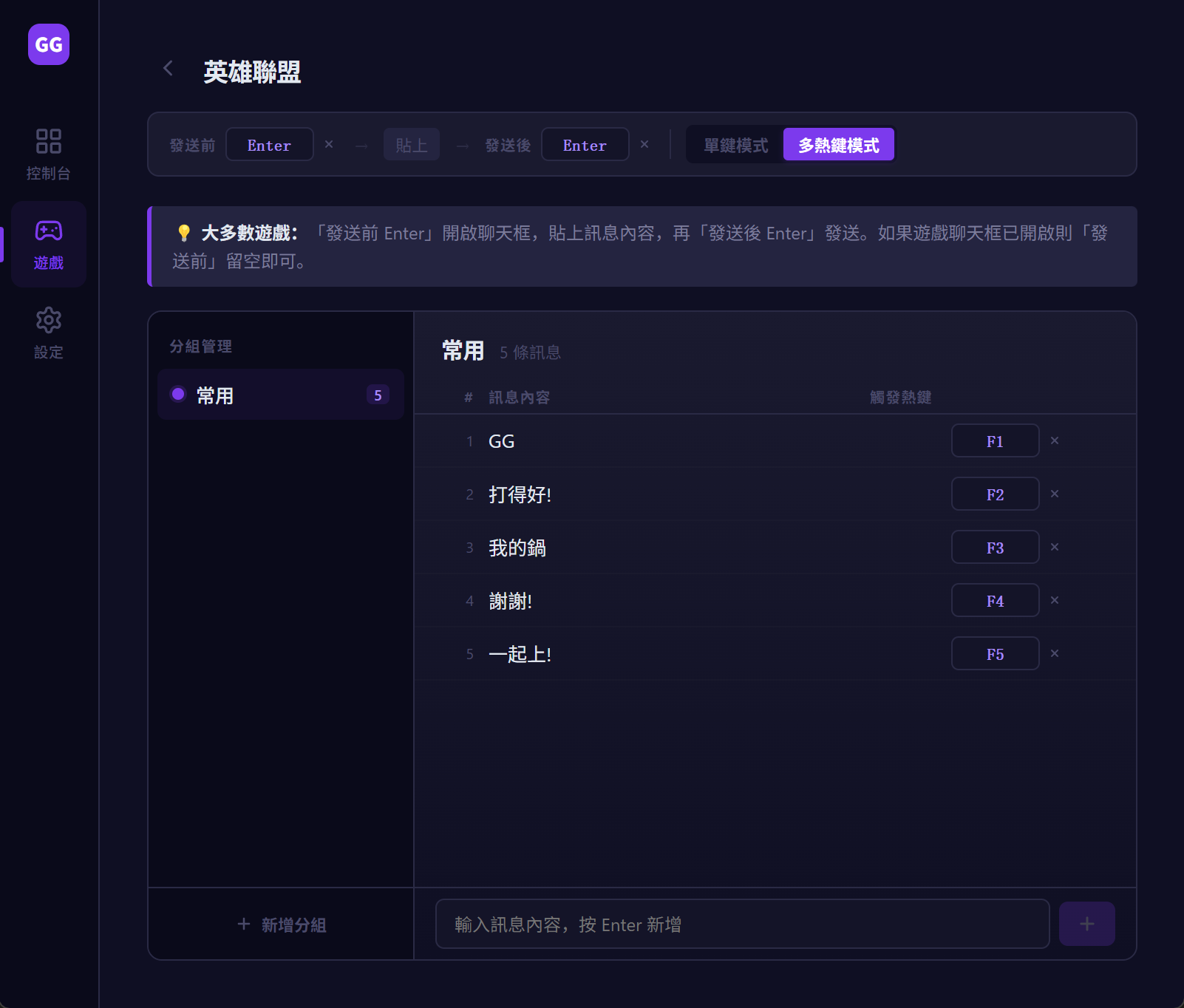Open the 設定 settings page
This screenshot has width=1184, height=1008.
(49, 333)
